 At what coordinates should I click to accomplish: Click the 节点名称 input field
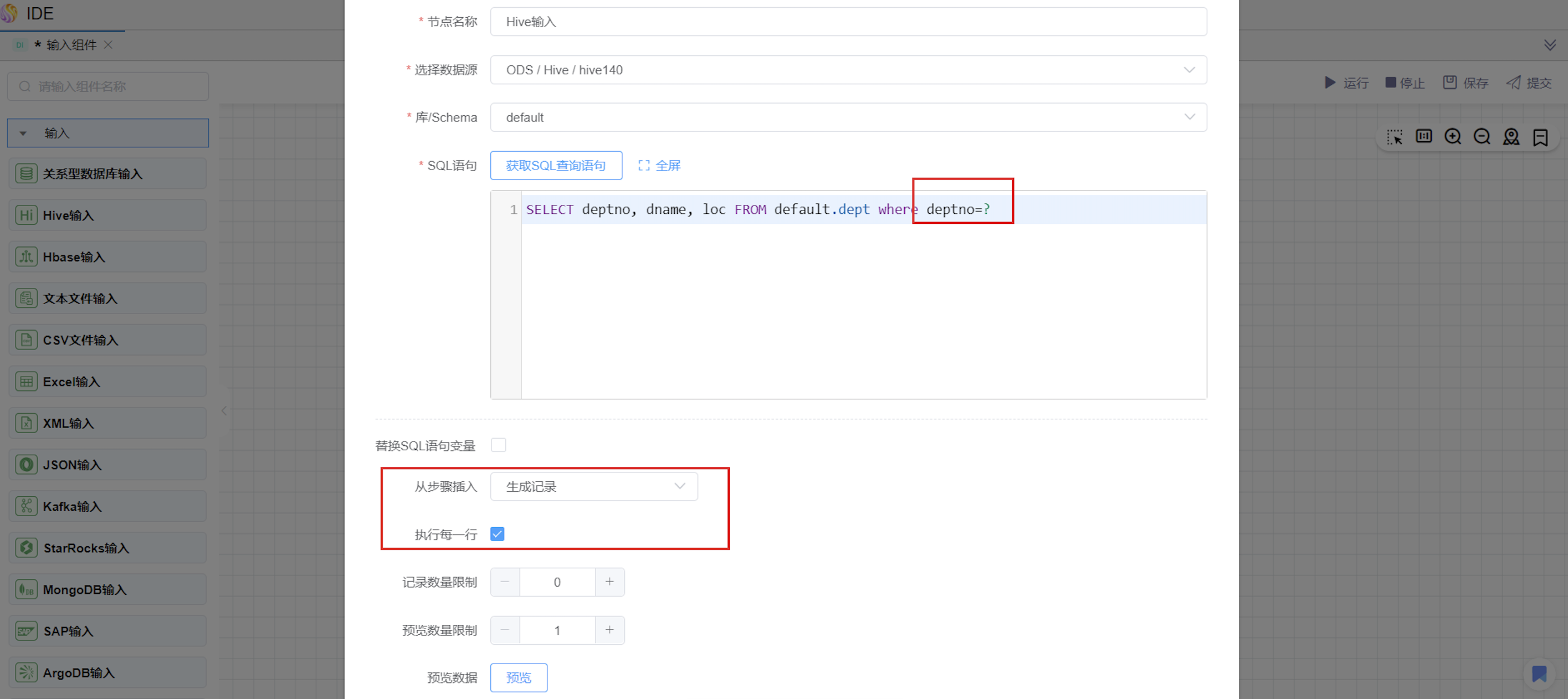848,22
